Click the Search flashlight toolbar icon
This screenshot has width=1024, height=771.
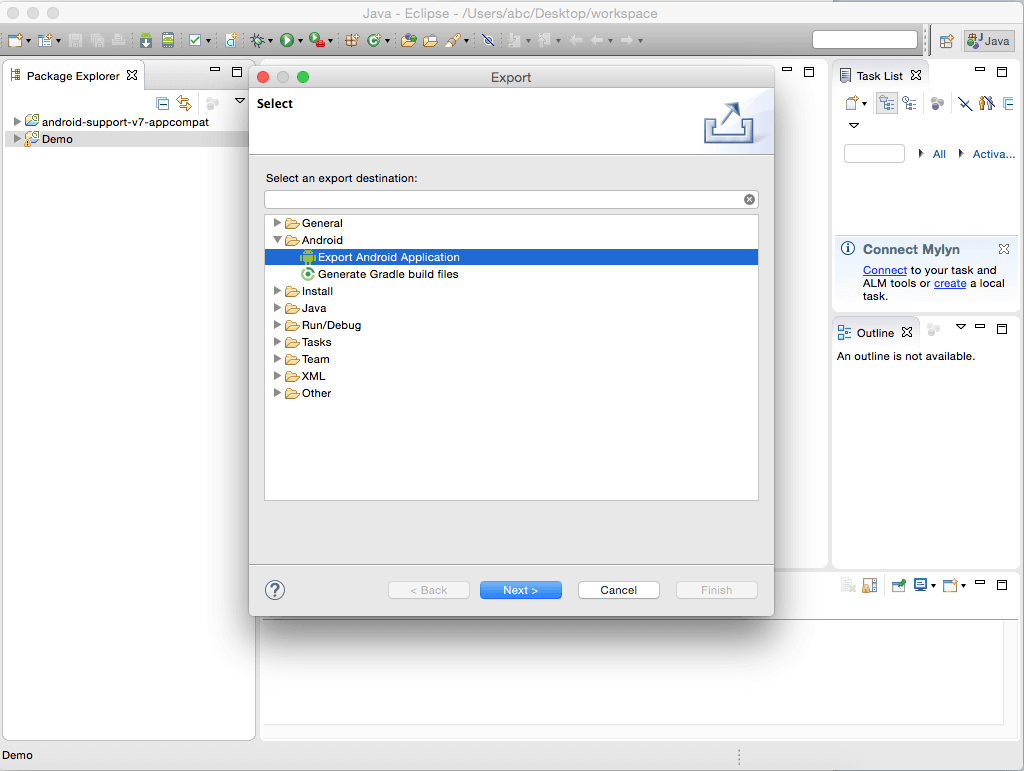[453, 40]
